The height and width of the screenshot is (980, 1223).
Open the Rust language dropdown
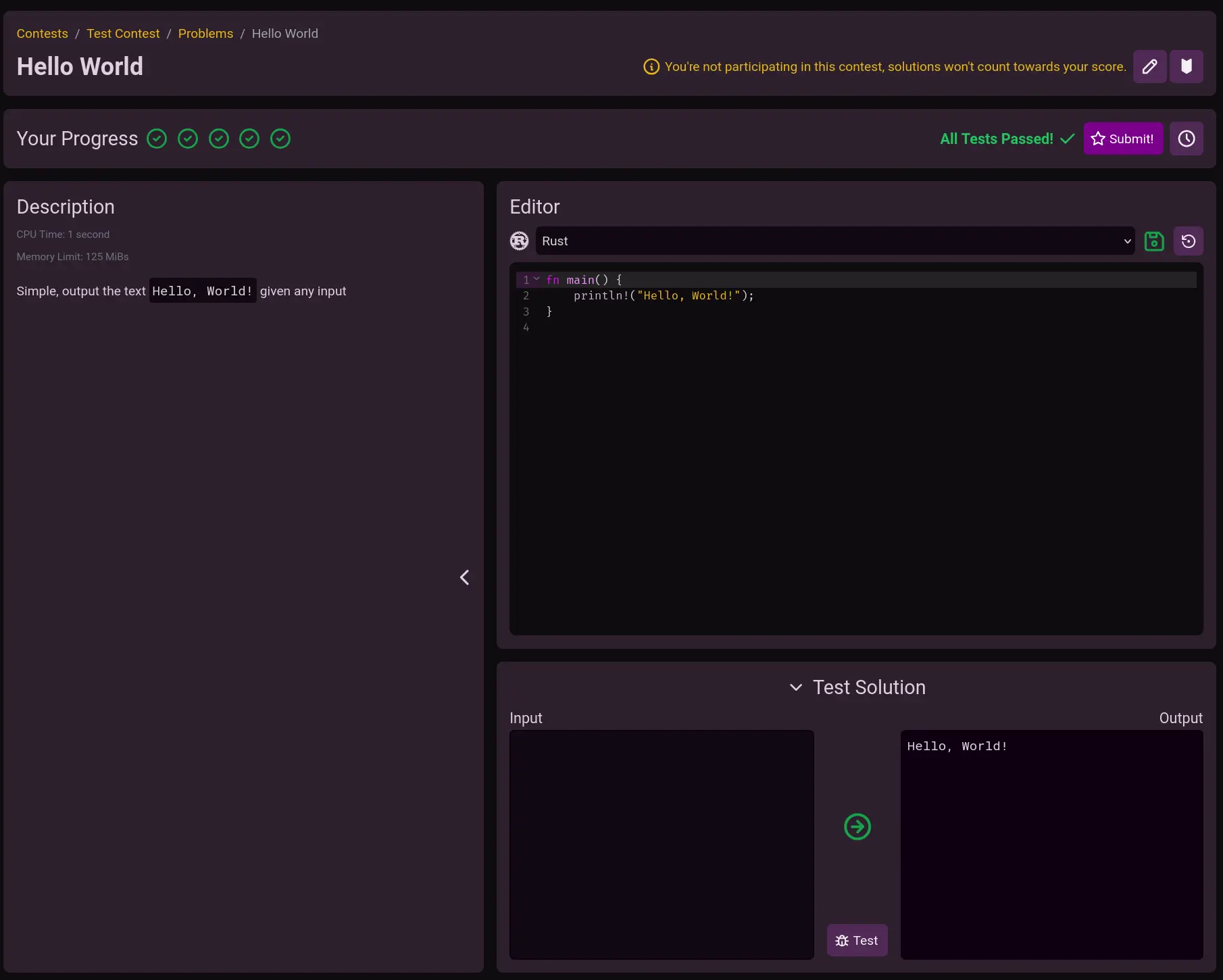(834, 241)
